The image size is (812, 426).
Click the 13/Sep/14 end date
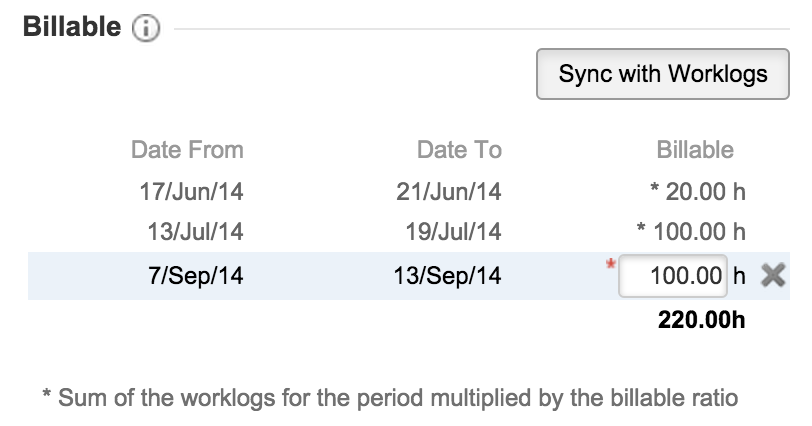pyautogui.click(x=448, y=276)
